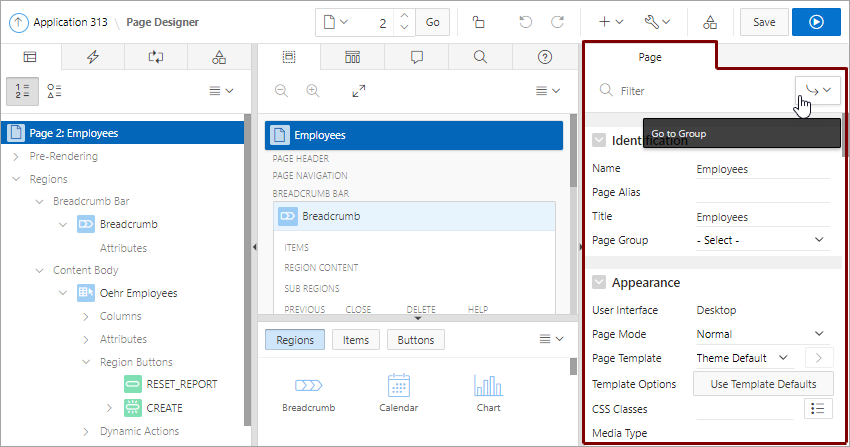
Task: Switch to the Component View tab
Action: (x=352, y=57)
